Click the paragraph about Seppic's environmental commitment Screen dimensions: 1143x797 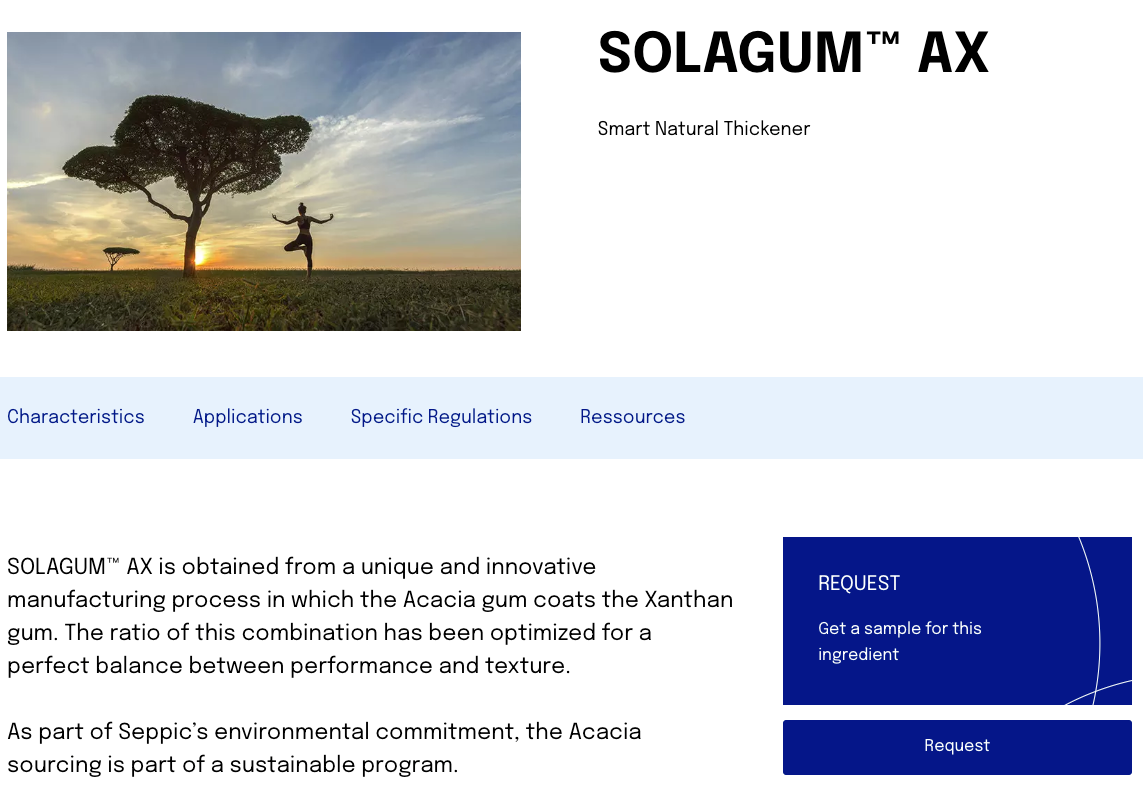tap(324, 748)
